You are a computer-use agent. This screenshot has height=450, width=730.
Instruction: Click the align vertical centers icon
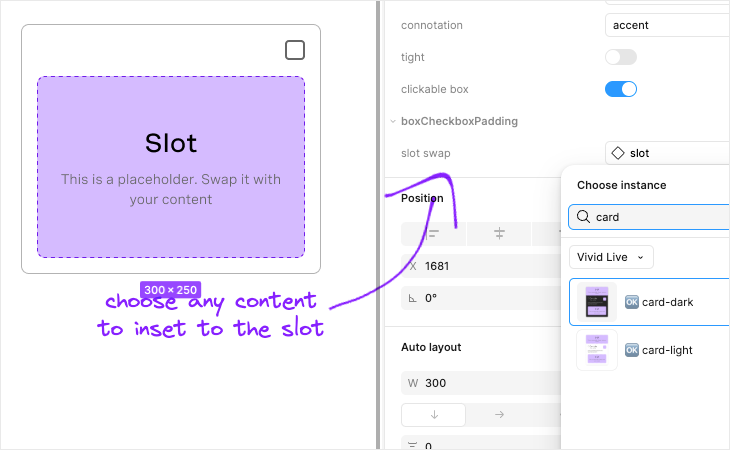(499, 233)
